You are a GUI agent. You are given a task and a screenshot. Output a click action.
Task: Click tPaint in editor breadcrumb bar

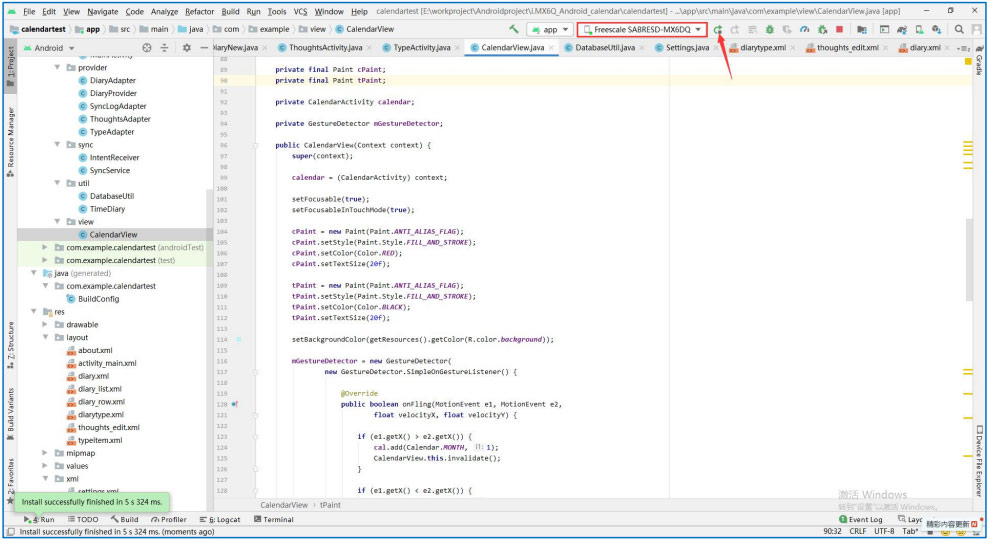[330, 505]
